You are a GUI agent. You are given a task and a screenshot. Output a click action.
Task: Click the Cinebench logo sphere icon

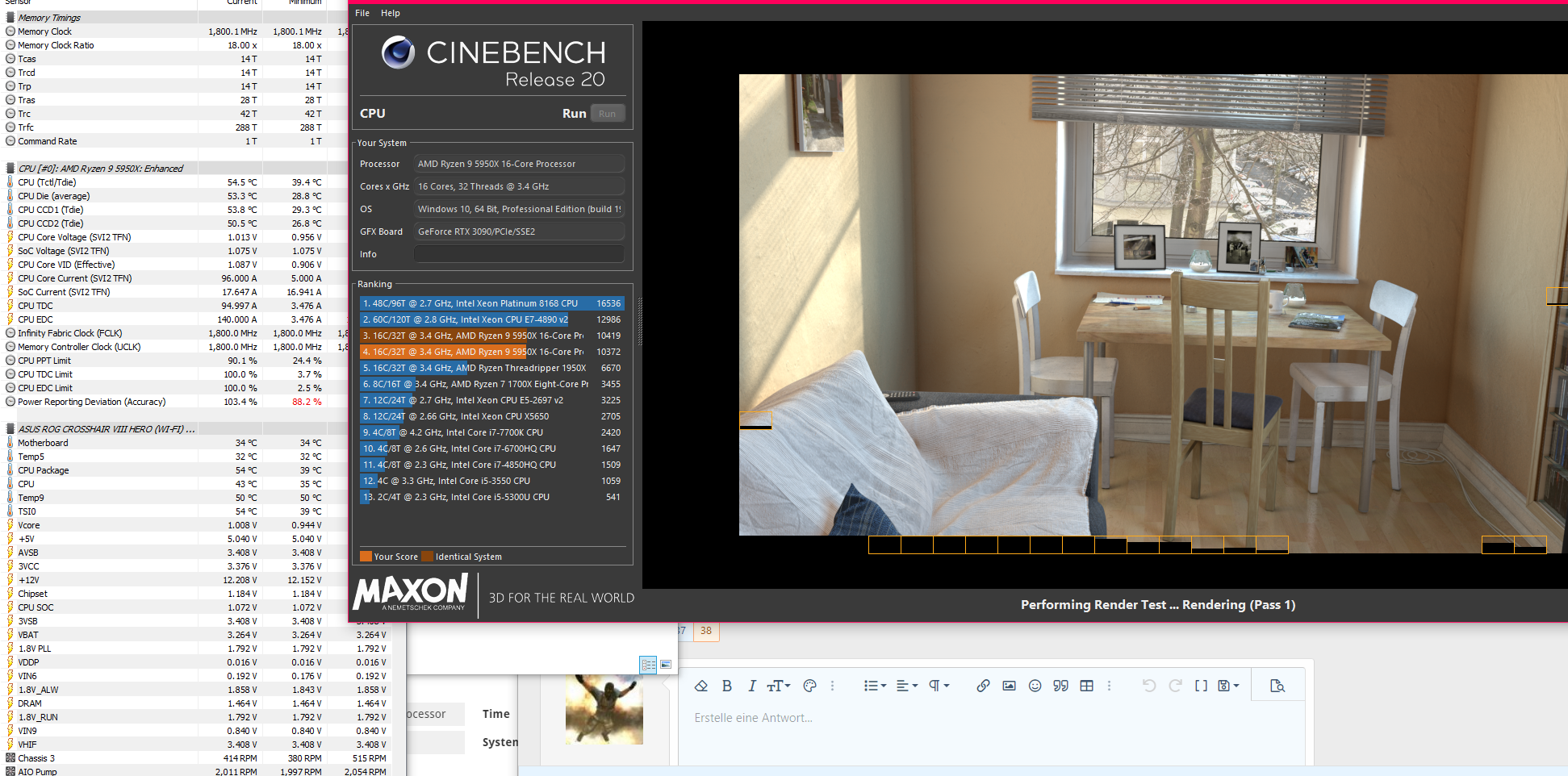(398, 52)
